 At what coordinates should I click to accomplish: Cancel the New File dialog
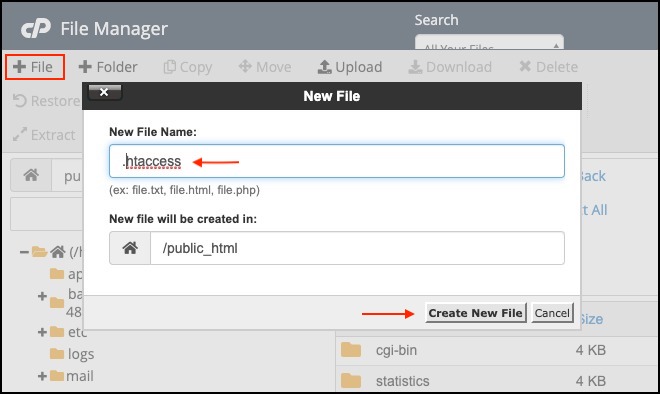(552, 313)
